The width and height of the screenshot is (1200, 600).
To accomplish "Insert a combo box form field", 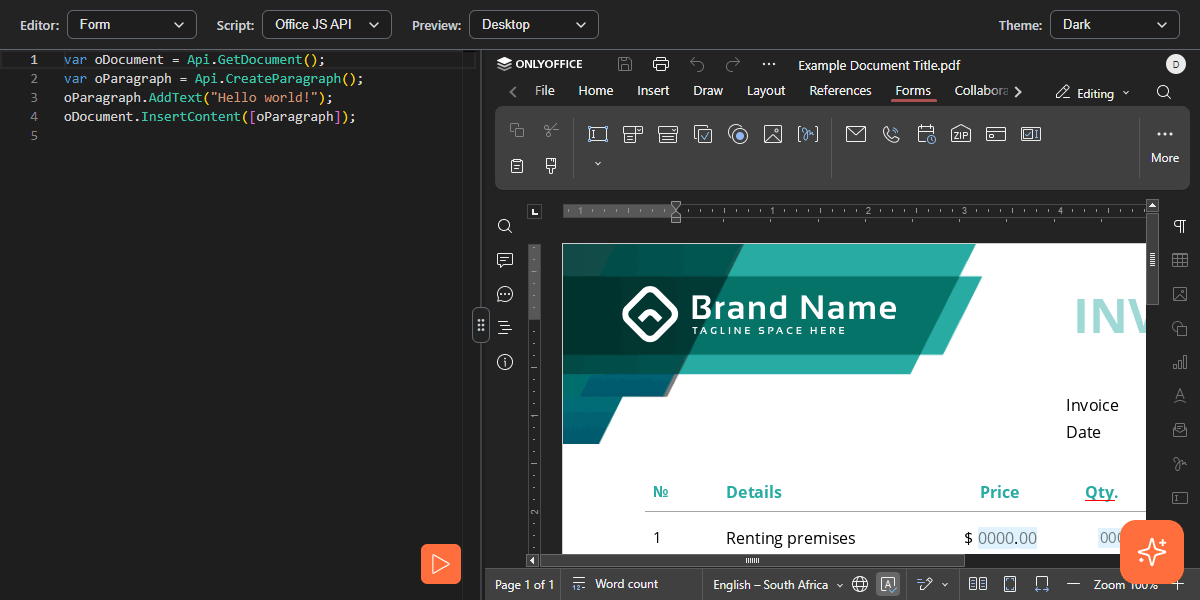I will coord(633,134).
